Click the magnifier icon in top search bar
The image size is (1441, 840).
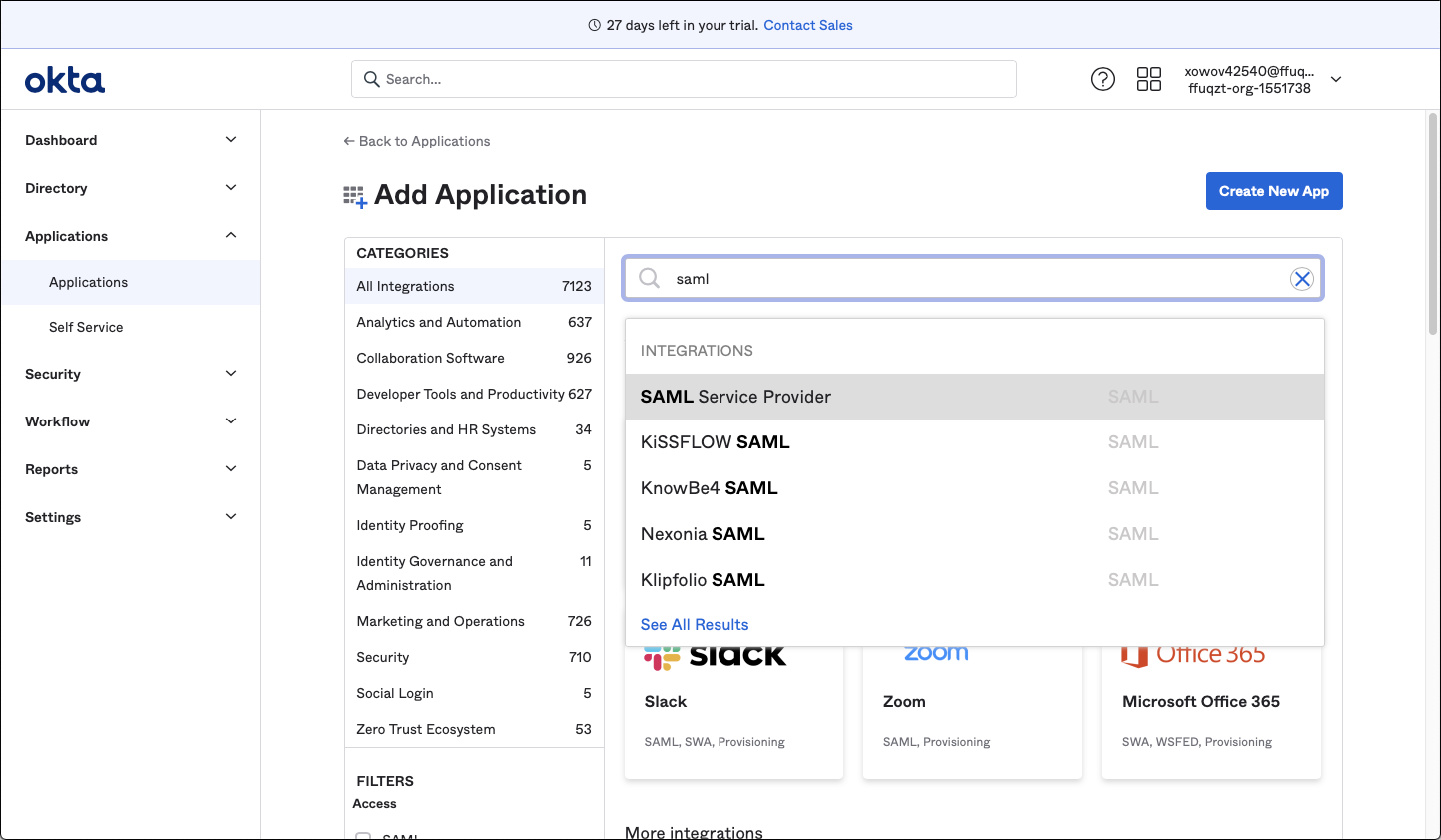tap(372, 79)
